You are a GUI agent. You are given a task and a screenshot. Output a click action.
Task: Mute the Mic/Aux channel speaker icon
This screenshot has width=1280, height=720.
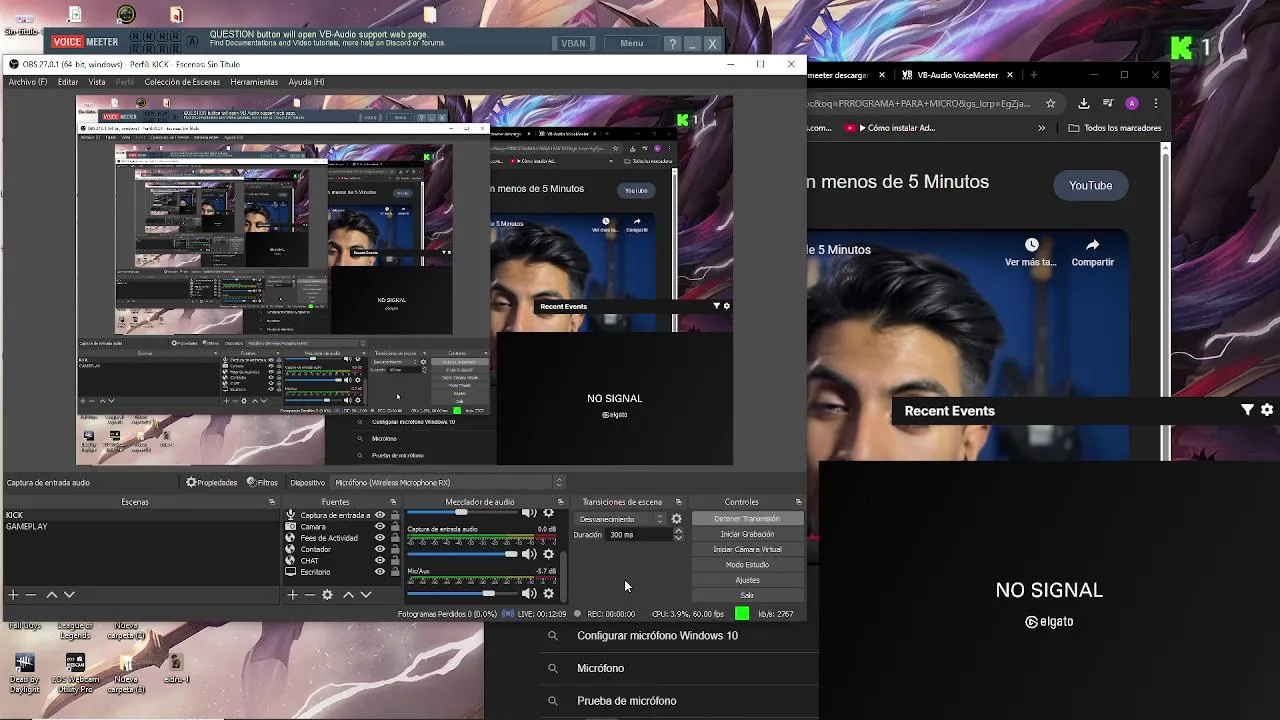coord(529,594)
